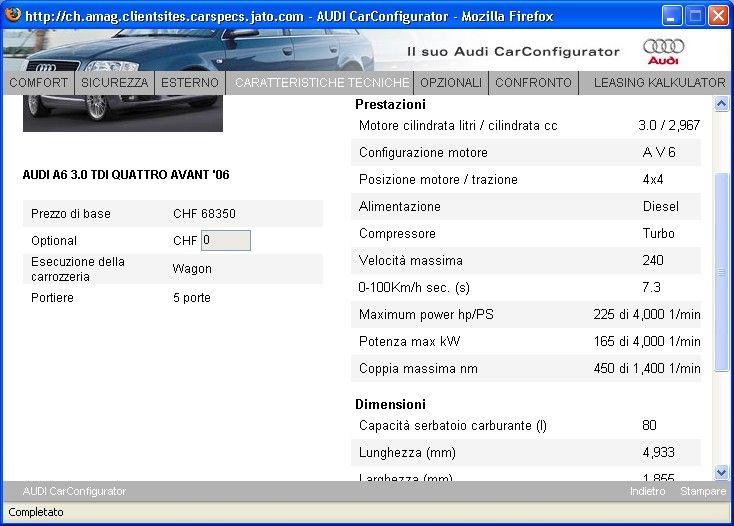Viewport: 734px width, 526px height.
Task: Click the '4x4' traction value
Action: (653, 180)
